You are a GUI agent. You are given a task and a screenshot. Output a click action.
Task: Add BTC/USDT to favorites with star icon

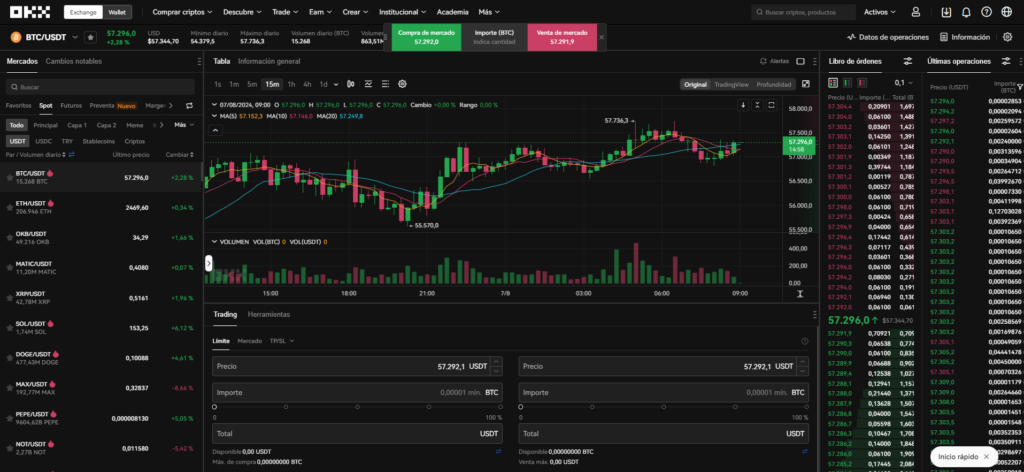pos(90,37)
